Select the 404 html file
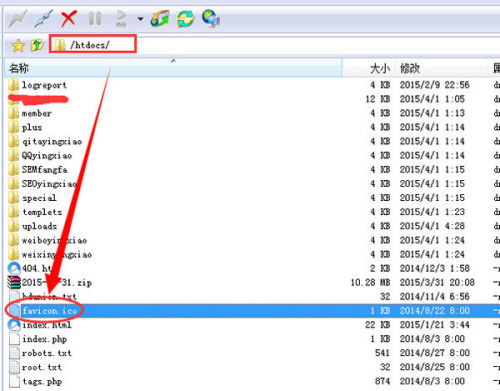The width and height of the screenshot is (500, 391). point(36,268)
